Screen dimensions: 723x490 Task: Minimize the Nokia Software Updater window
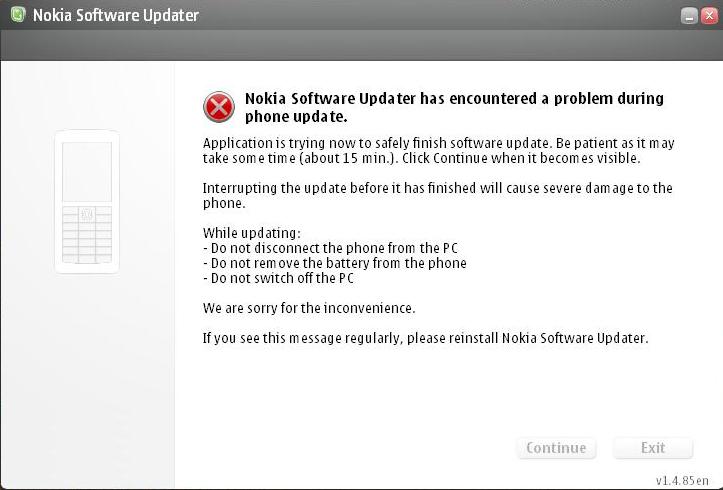689,16
